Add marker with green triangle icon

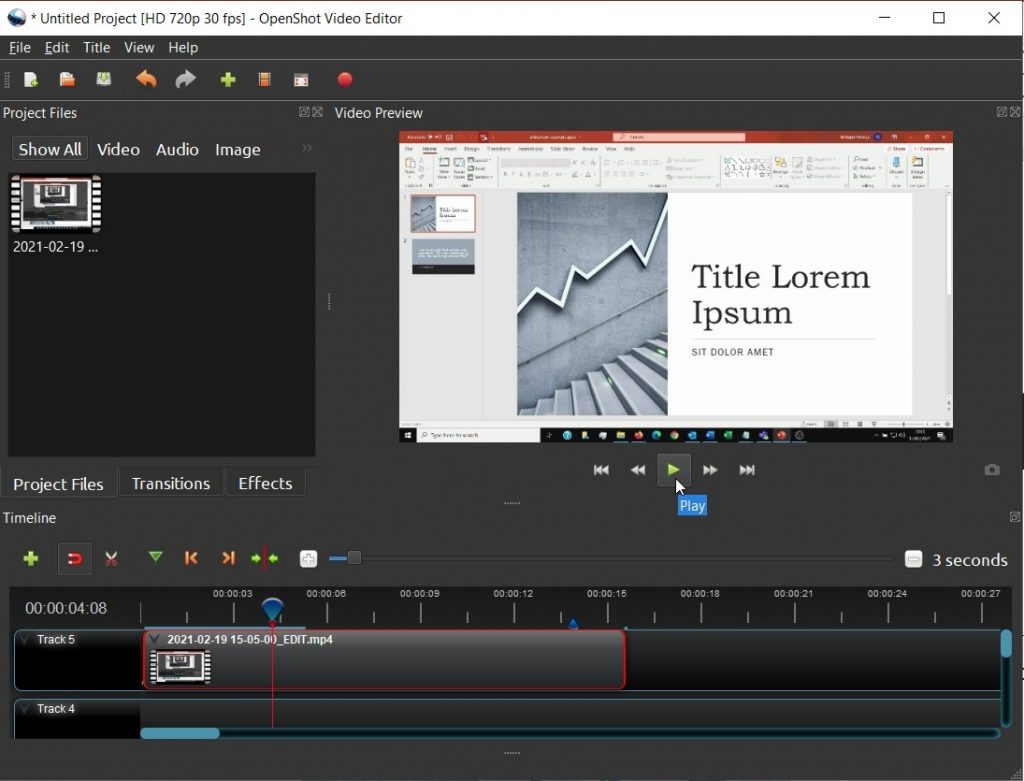[x=155, y=558]
